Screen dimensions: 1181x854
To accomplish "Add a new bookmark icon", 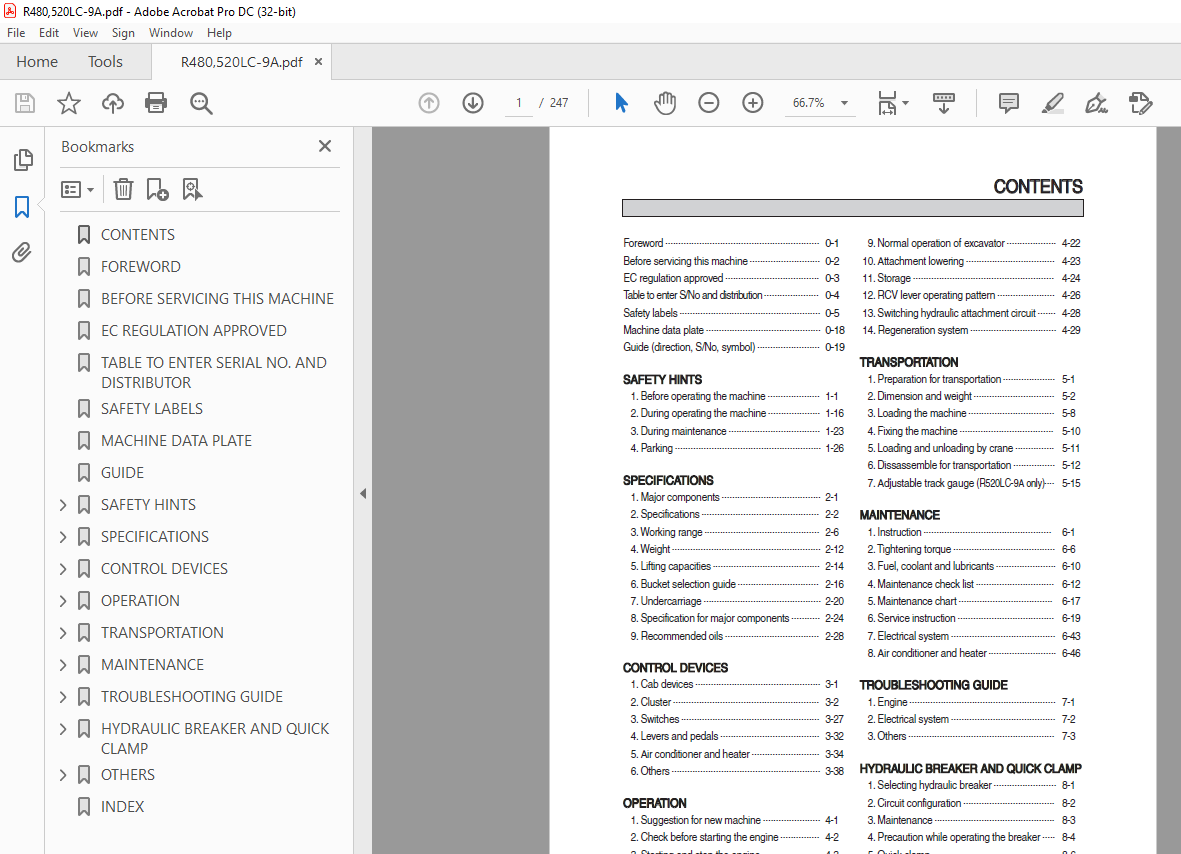I will pyautogui.click(x=157, y=189).
